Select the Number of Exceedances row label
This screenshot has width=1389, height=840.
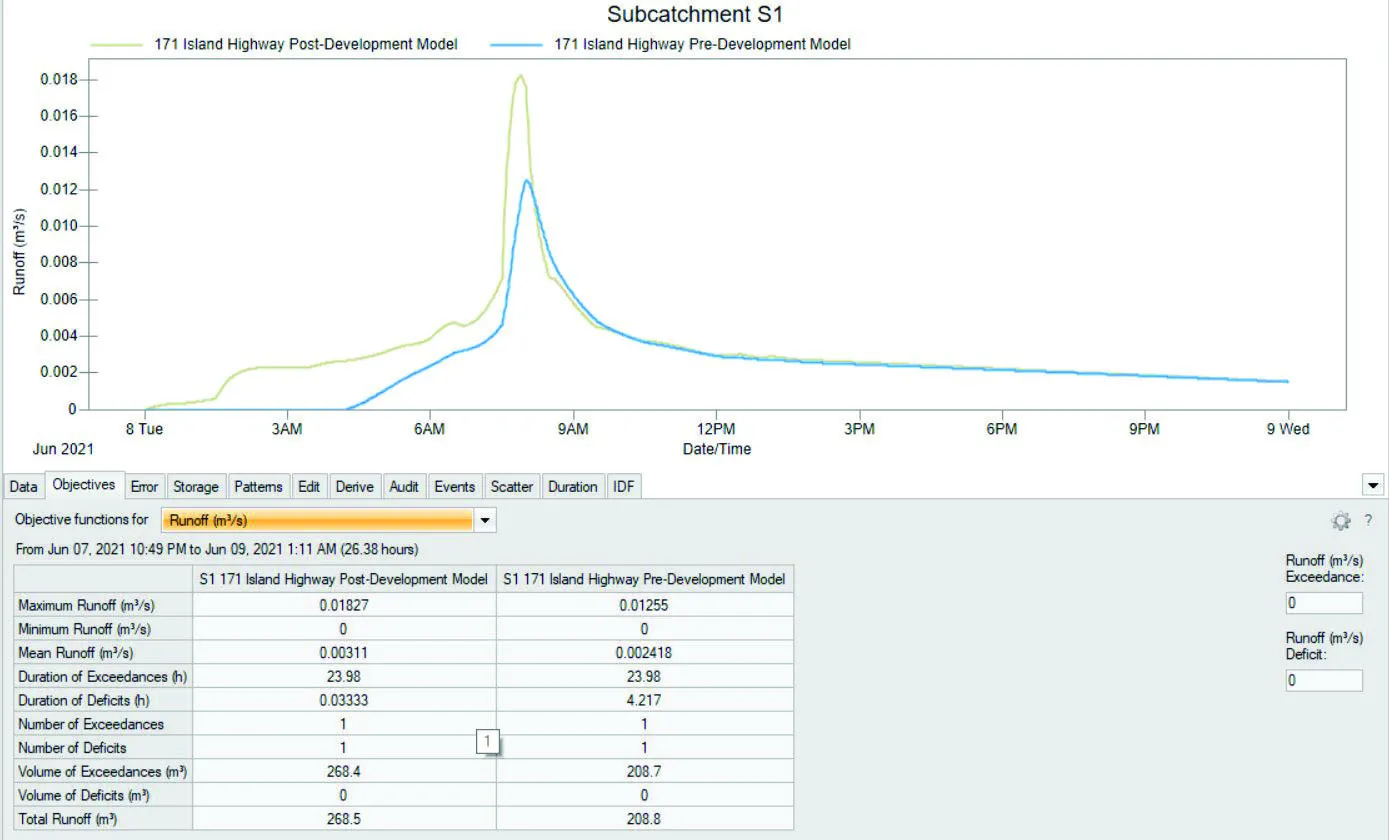[102, 724]
